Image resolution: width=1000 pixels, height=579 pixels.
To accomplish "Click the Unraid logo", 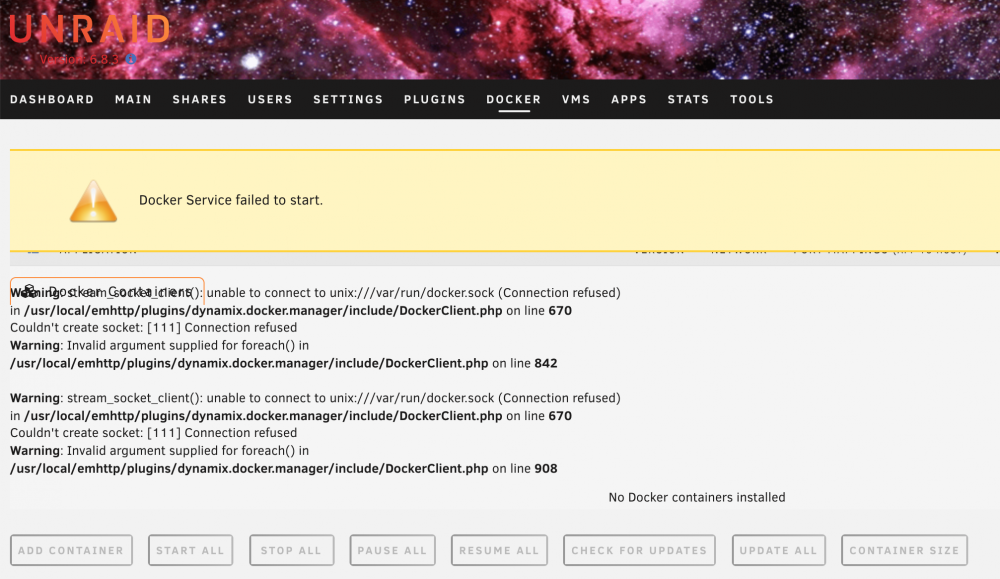I will click(x=89, y=29).
